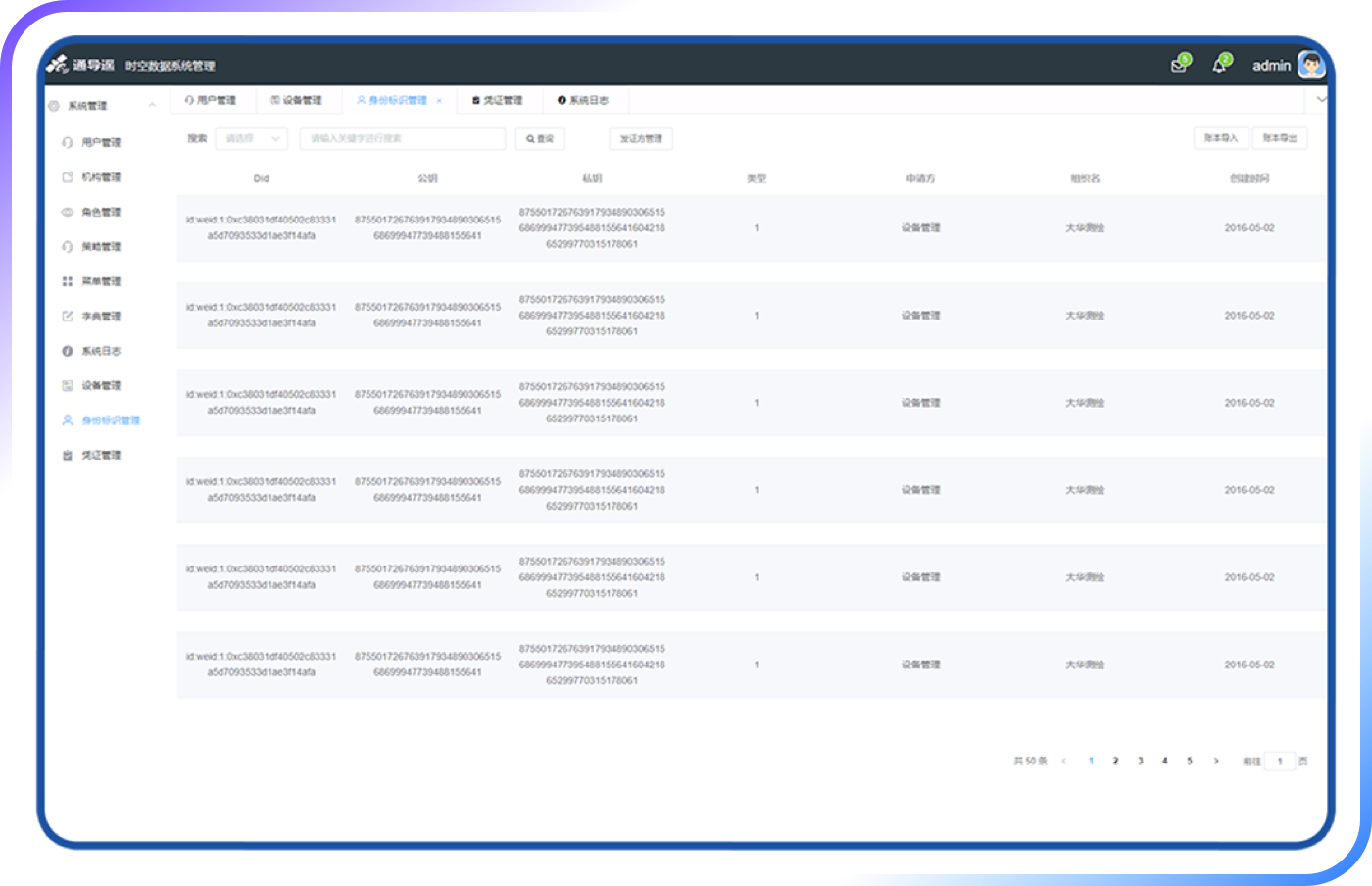Go to page 3 in pagination
Image resolution: width=1372 pixels, height=886 pixels.
pos(1140,761)
